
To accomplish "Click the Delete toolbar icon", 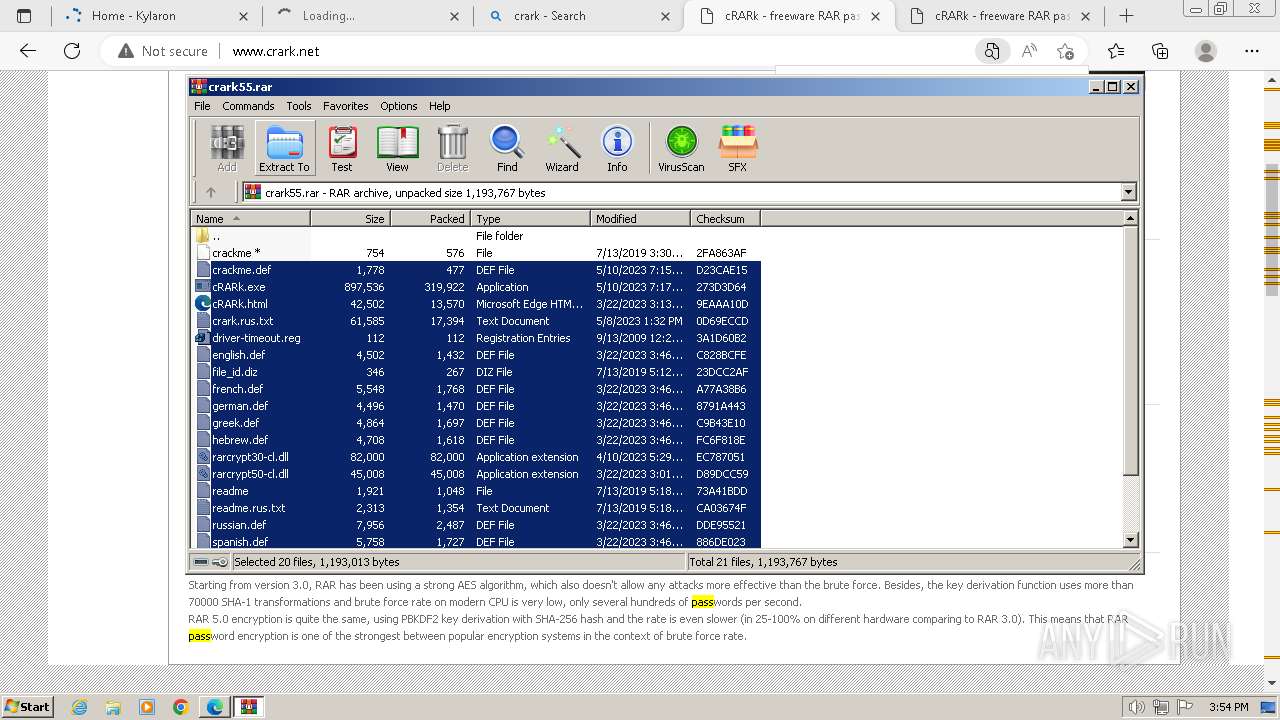I will pos(452,148).
